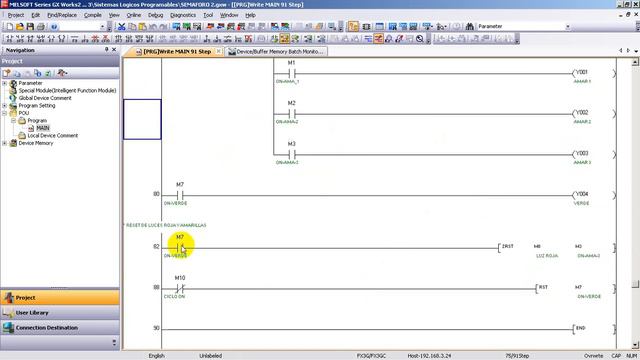Viewport: 640px width, 360px height.
Task: Collapse the Program folder node
Action: point(13,120)
